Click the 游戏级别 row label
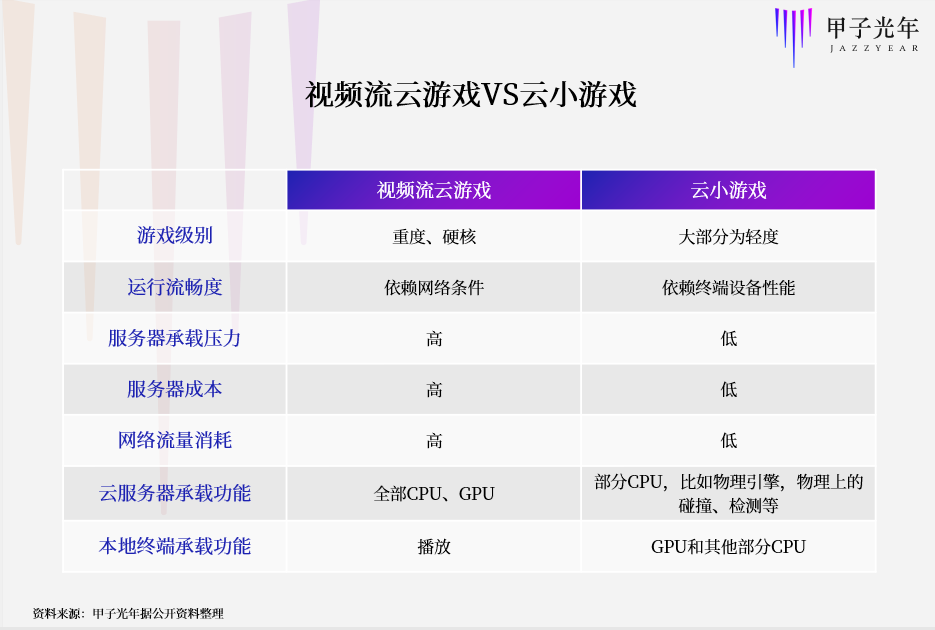Screen dimensions: 935x630 pos(173,235)
